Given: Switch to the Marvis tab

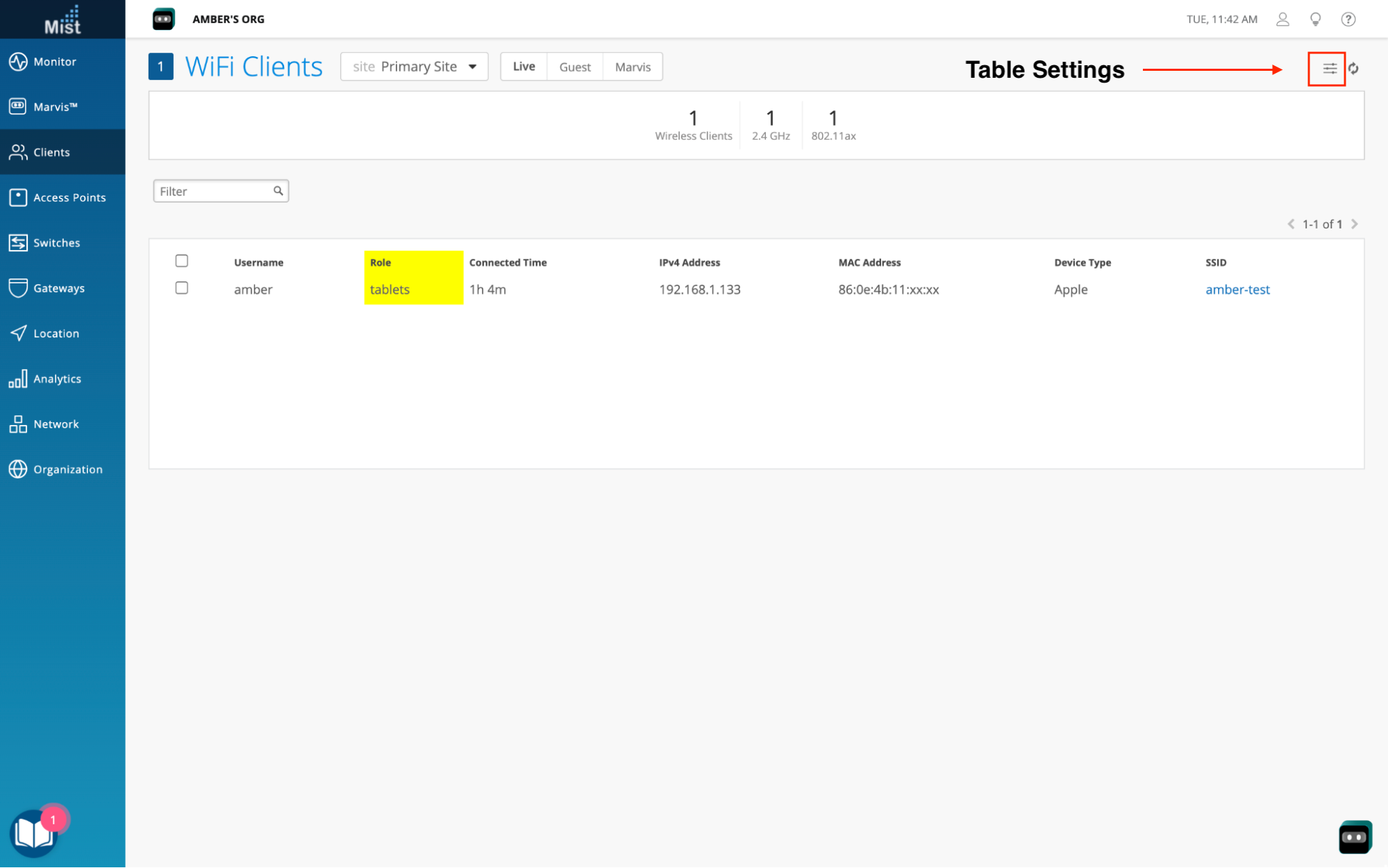Looking at the screenshot, I should [x=633, y=67].
